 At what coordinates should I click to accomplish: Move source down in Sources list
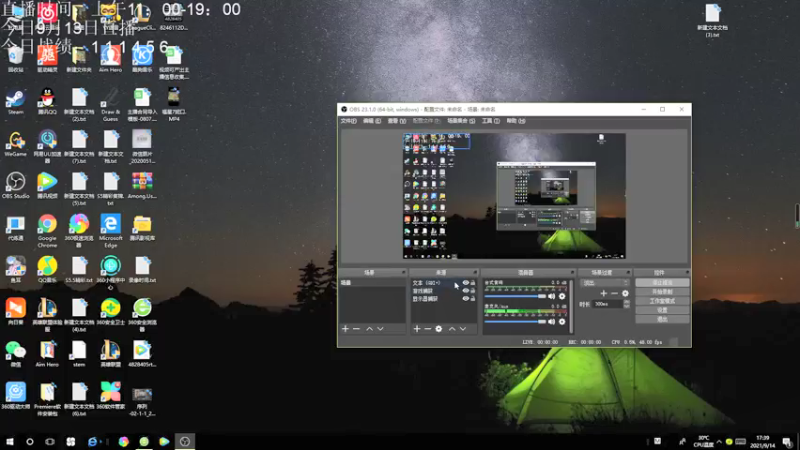[x=463, y=329]
